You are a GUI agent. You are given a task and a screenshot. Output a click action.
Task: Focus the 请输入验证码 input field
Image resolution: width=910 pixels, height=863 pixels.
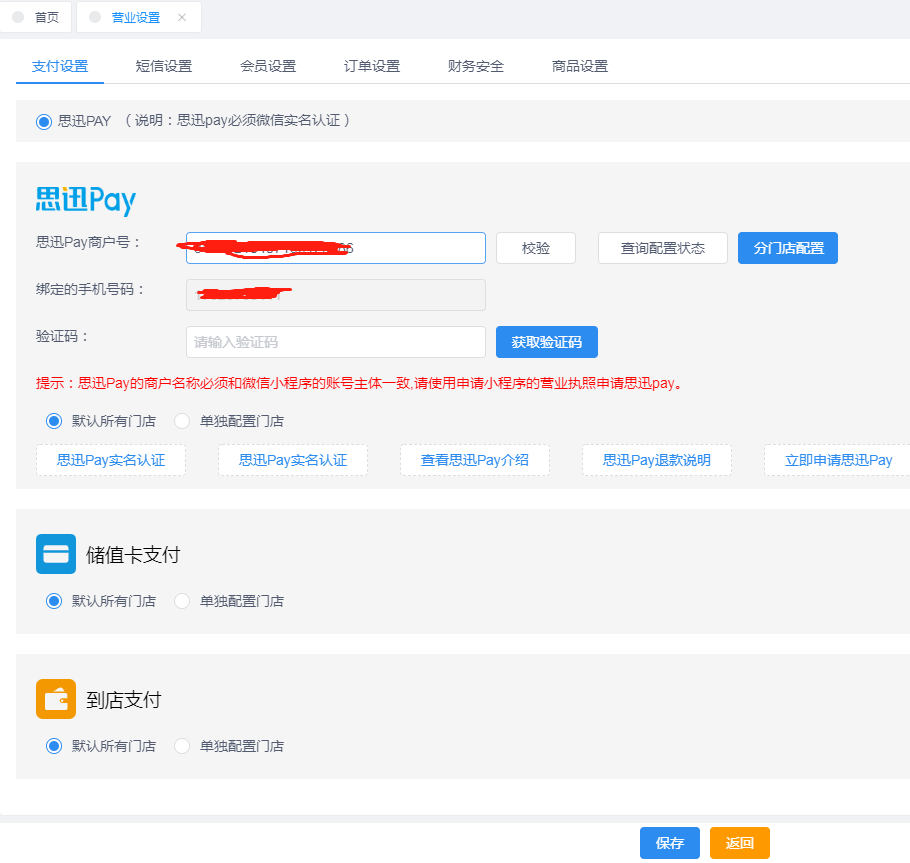point(335,342)
